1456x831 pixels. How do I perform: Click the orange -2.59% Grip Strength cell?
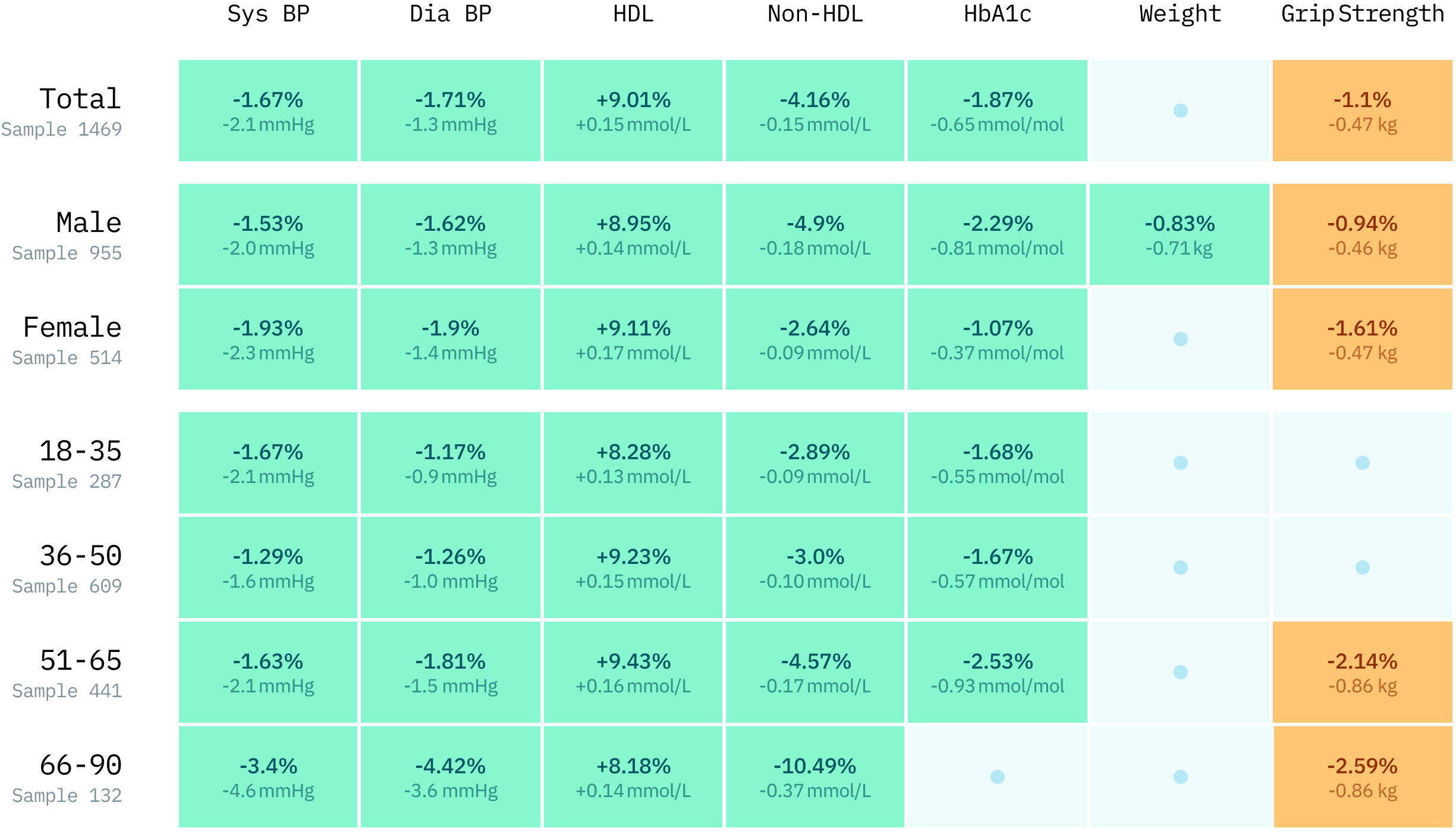[1362, 777]
